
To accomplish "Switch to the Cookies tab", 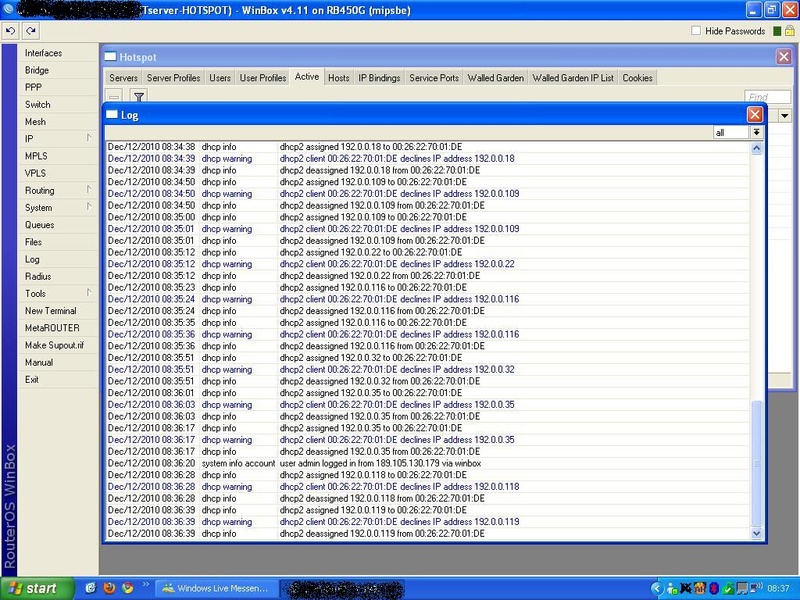I will point(637,78).
